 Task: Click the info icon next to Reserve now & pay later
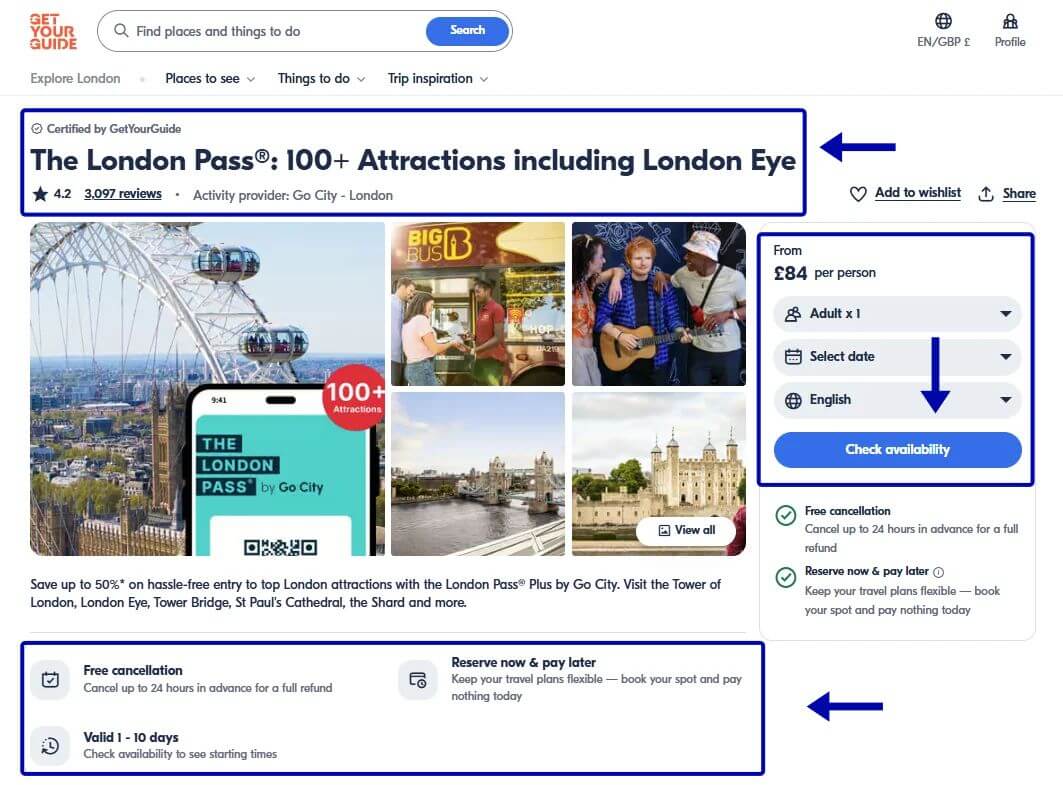point(938,572)
